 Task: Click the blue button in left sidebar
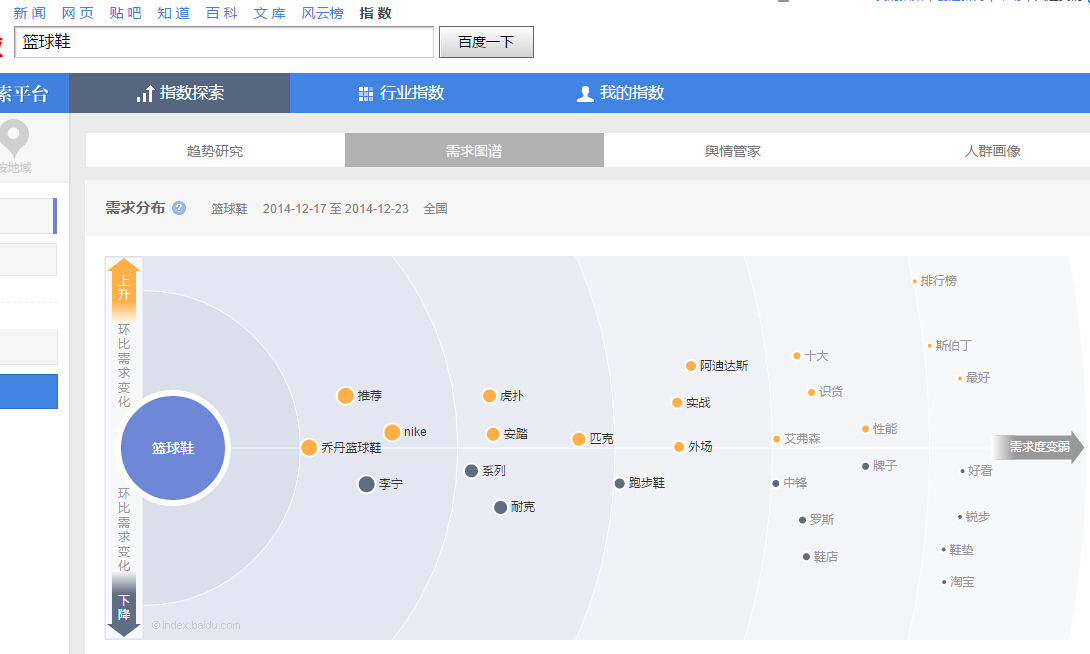[29, 391]
